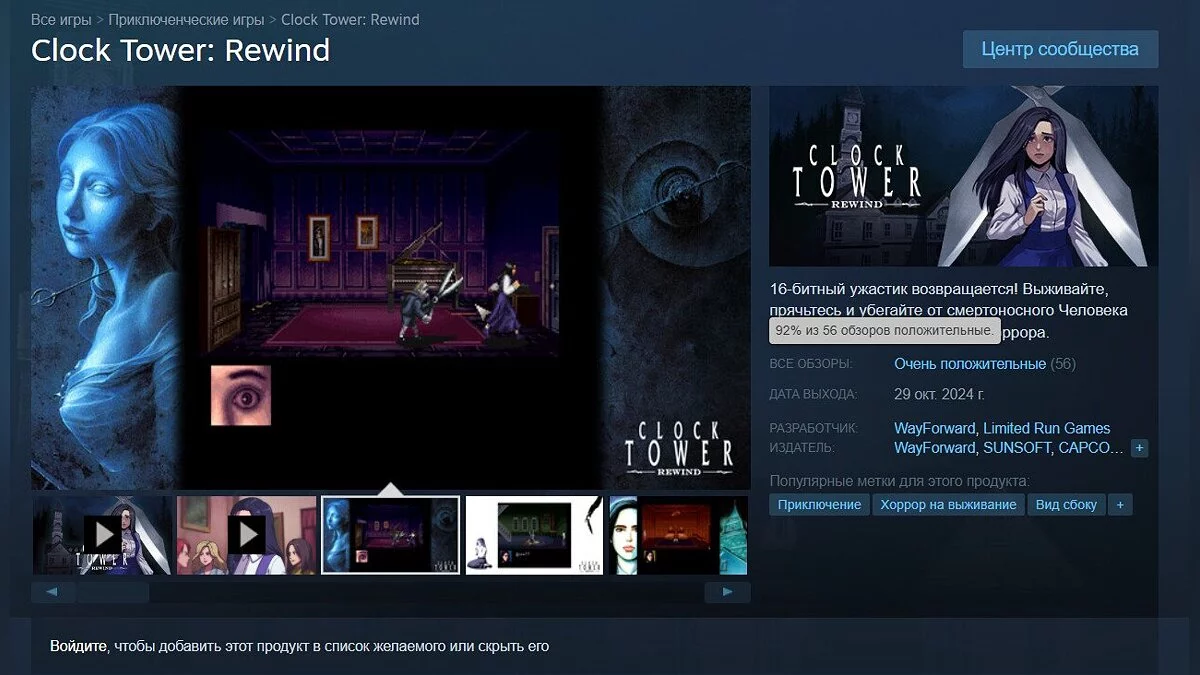Open the Все игры breadcrumb link
Viewport: 1200px width, 675px height.
click(61, 20)
